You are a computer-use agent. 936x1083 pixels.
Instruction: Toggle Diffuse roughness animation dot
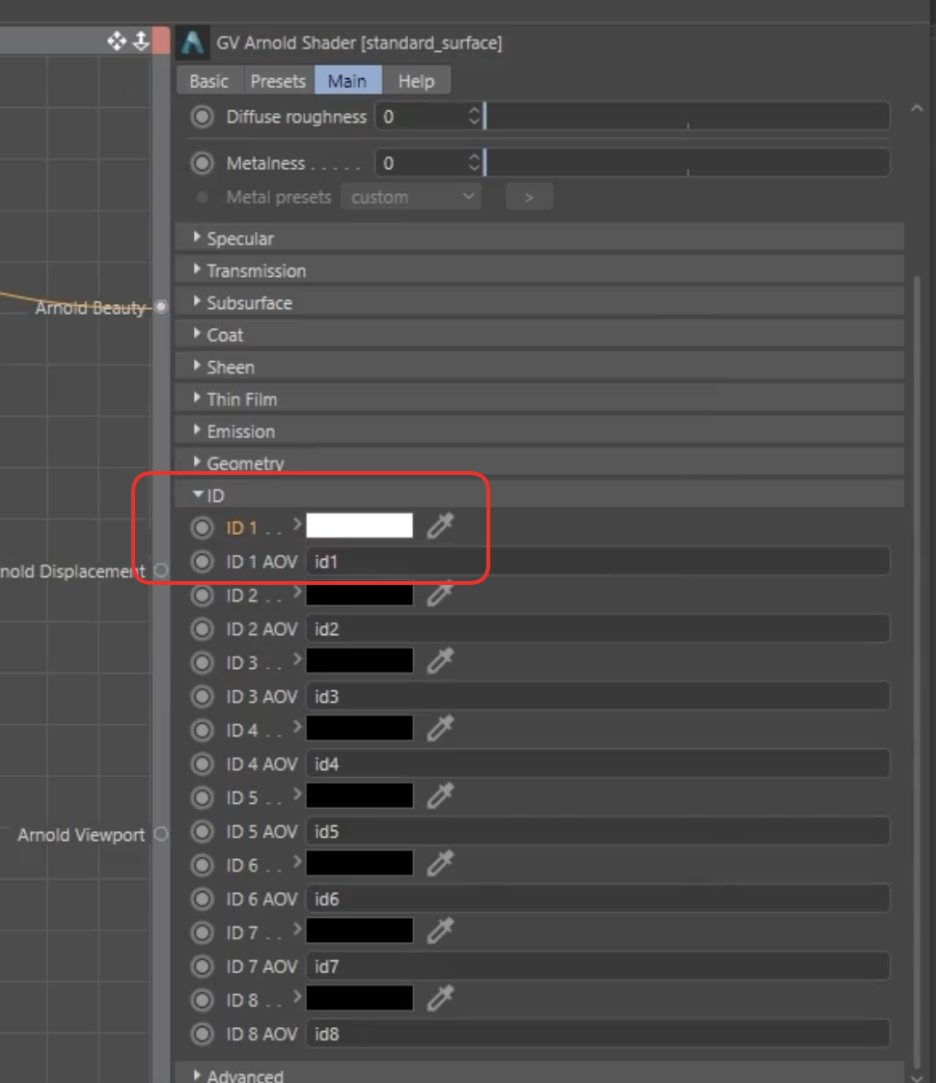[x=202, y=117]
